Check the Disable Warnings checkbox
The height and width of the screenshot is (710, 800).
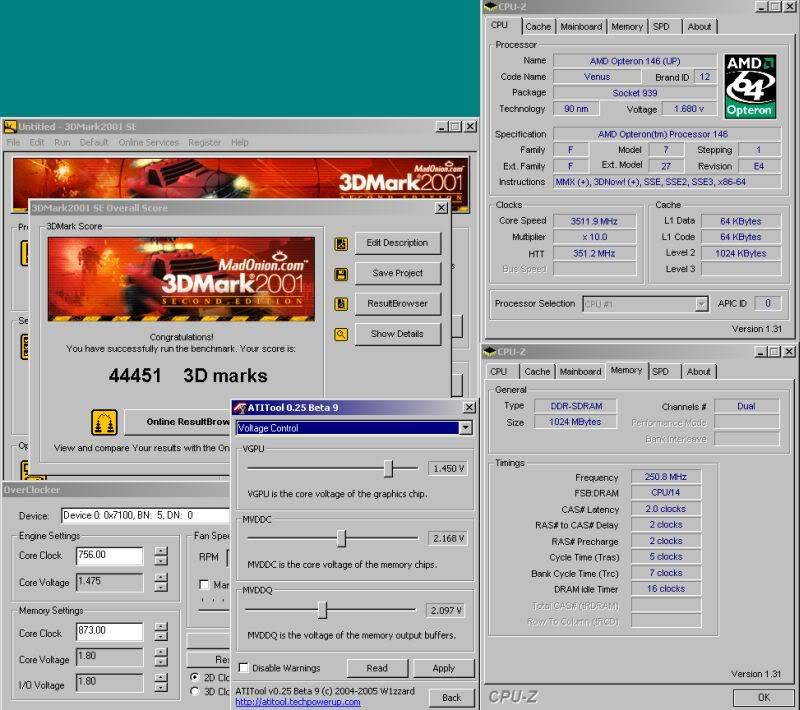point(244,667)
